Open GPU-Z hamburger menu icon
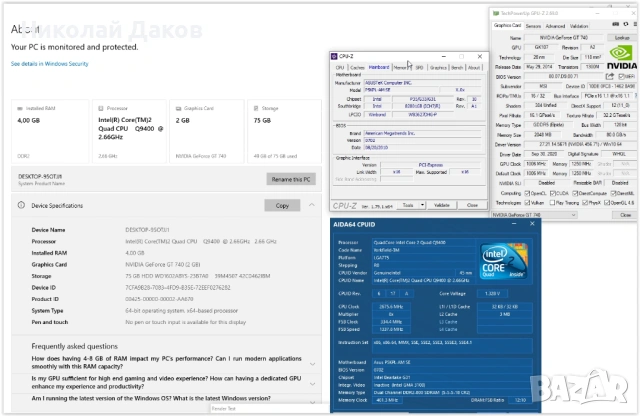This screenshot has height=416, width=640. tap(635, 24)
